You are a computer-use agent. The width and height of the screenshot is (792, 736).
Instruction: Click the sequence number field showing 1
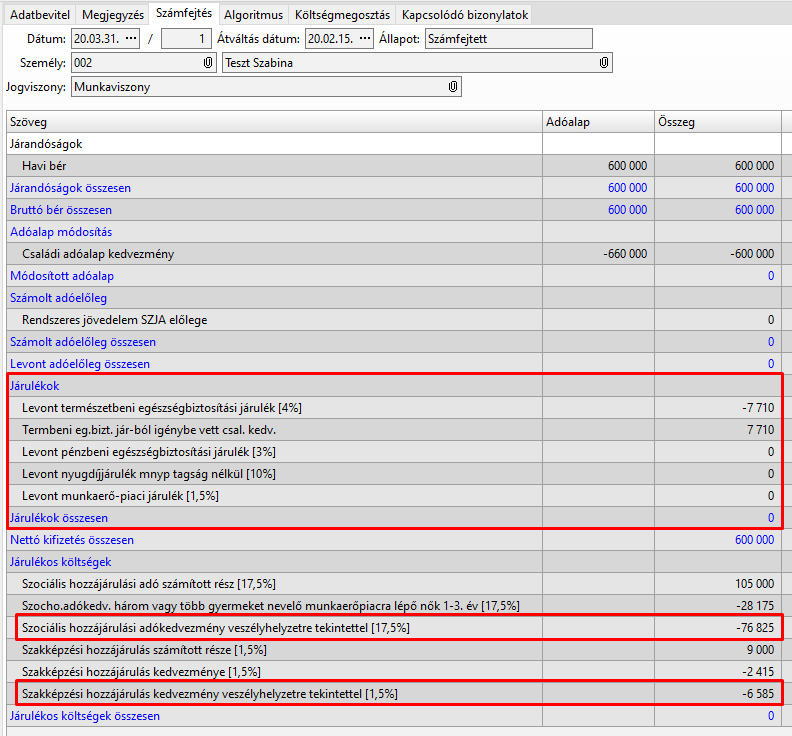tap(186, 39)
